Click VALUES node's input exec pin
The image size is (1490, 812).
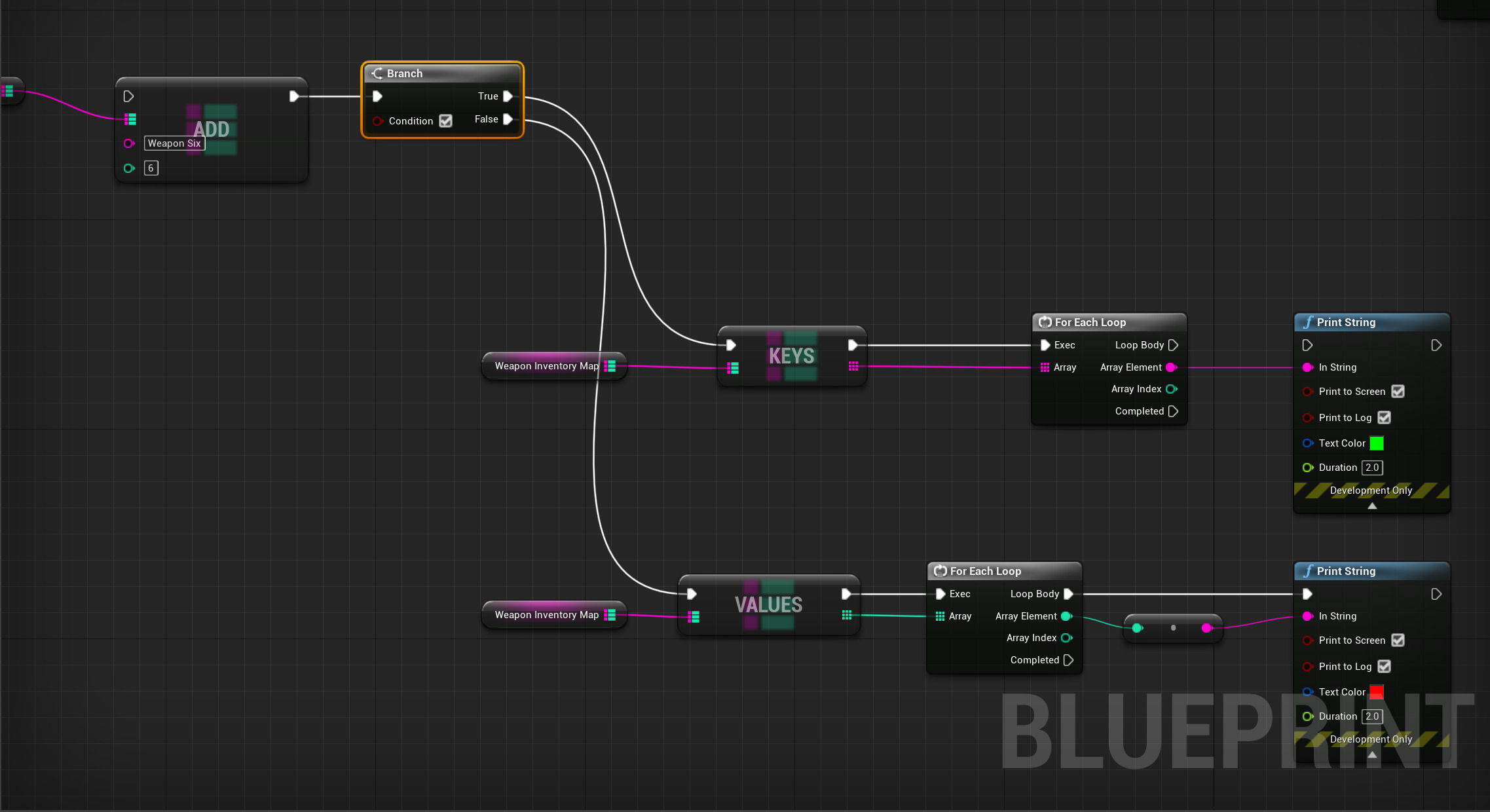click(x=692, y=594)
